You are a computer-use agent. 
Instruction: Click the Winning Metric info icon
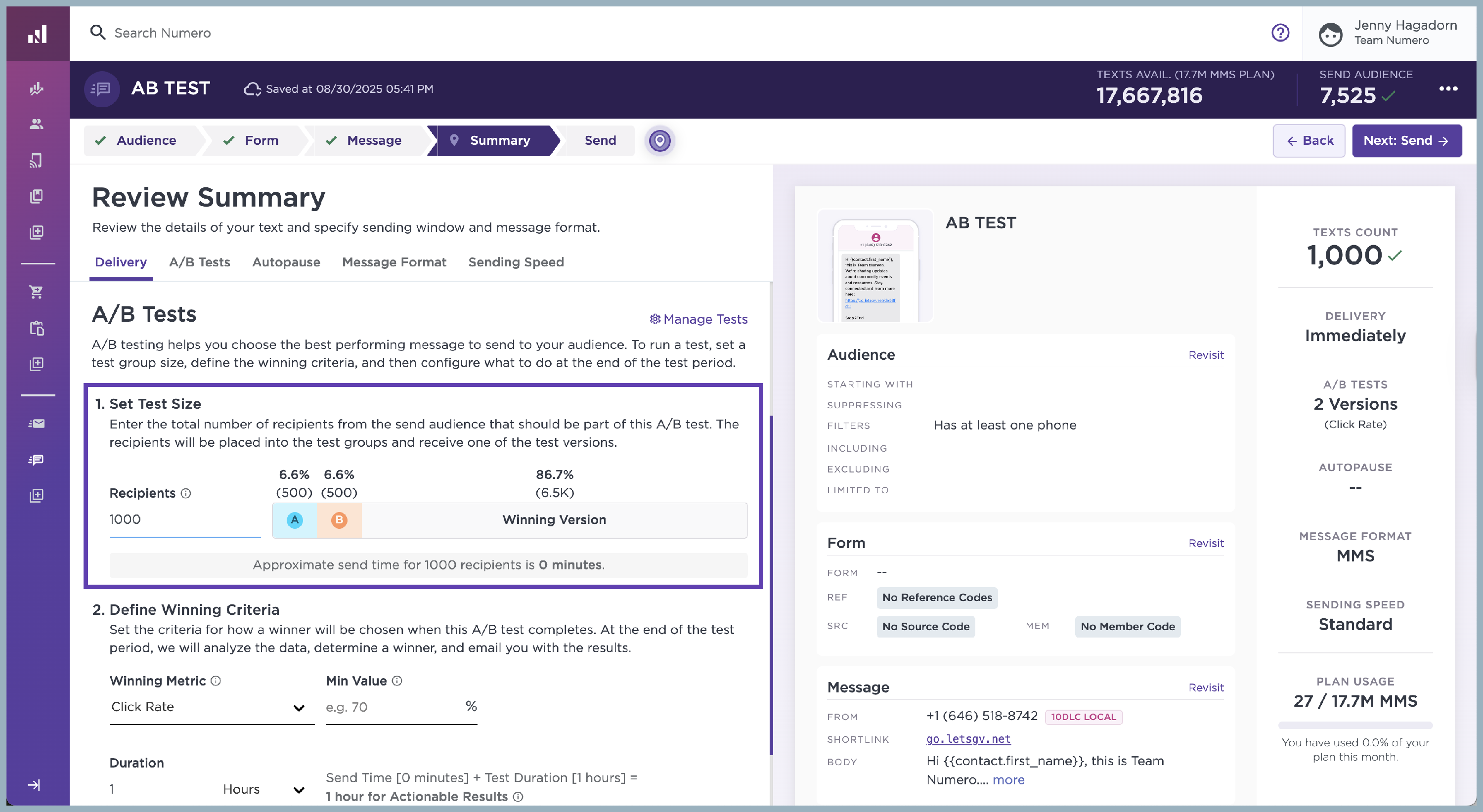[216, 681]
